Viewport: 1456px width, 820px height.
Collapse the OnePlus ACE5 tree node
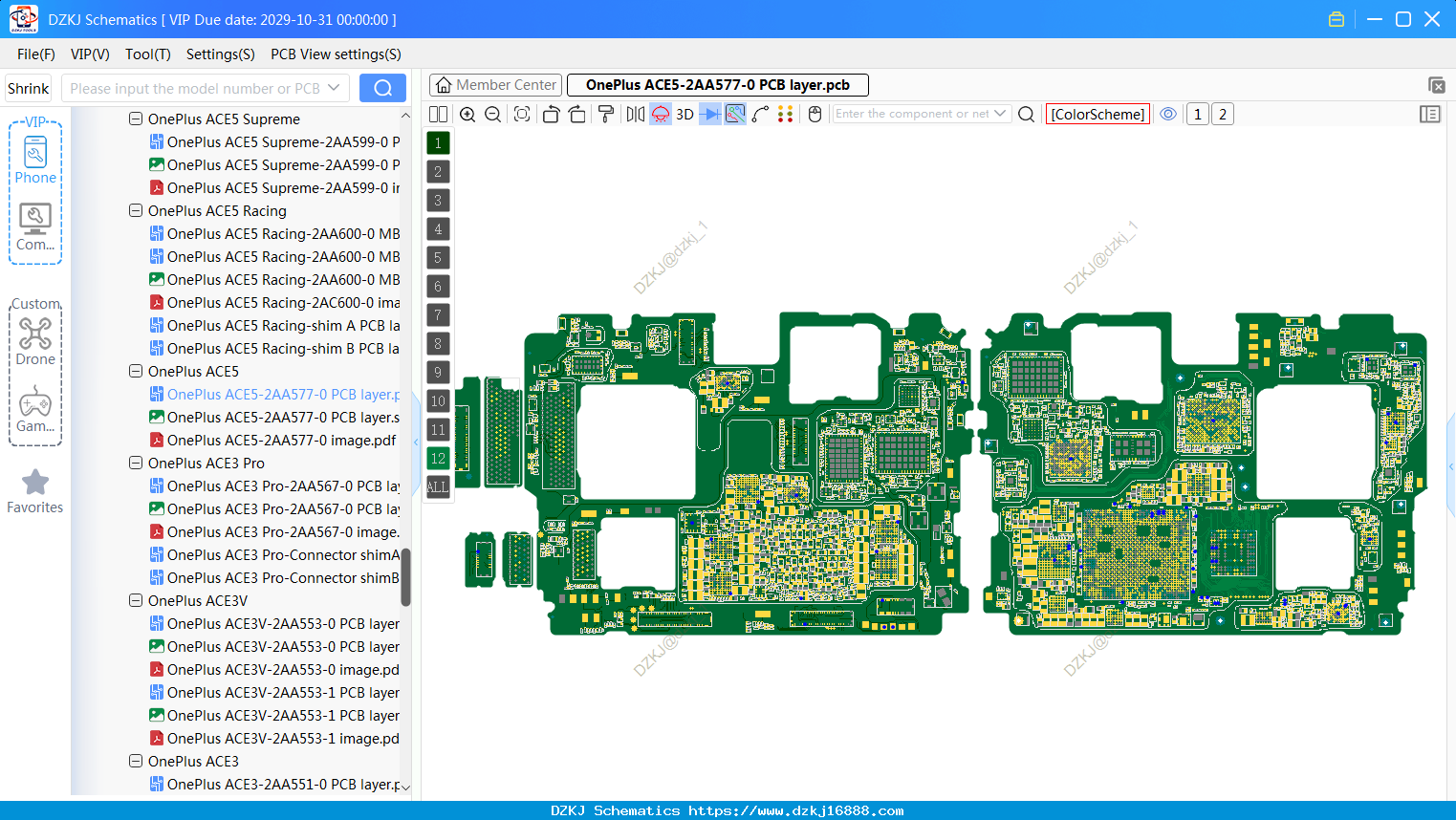[136, 371]
